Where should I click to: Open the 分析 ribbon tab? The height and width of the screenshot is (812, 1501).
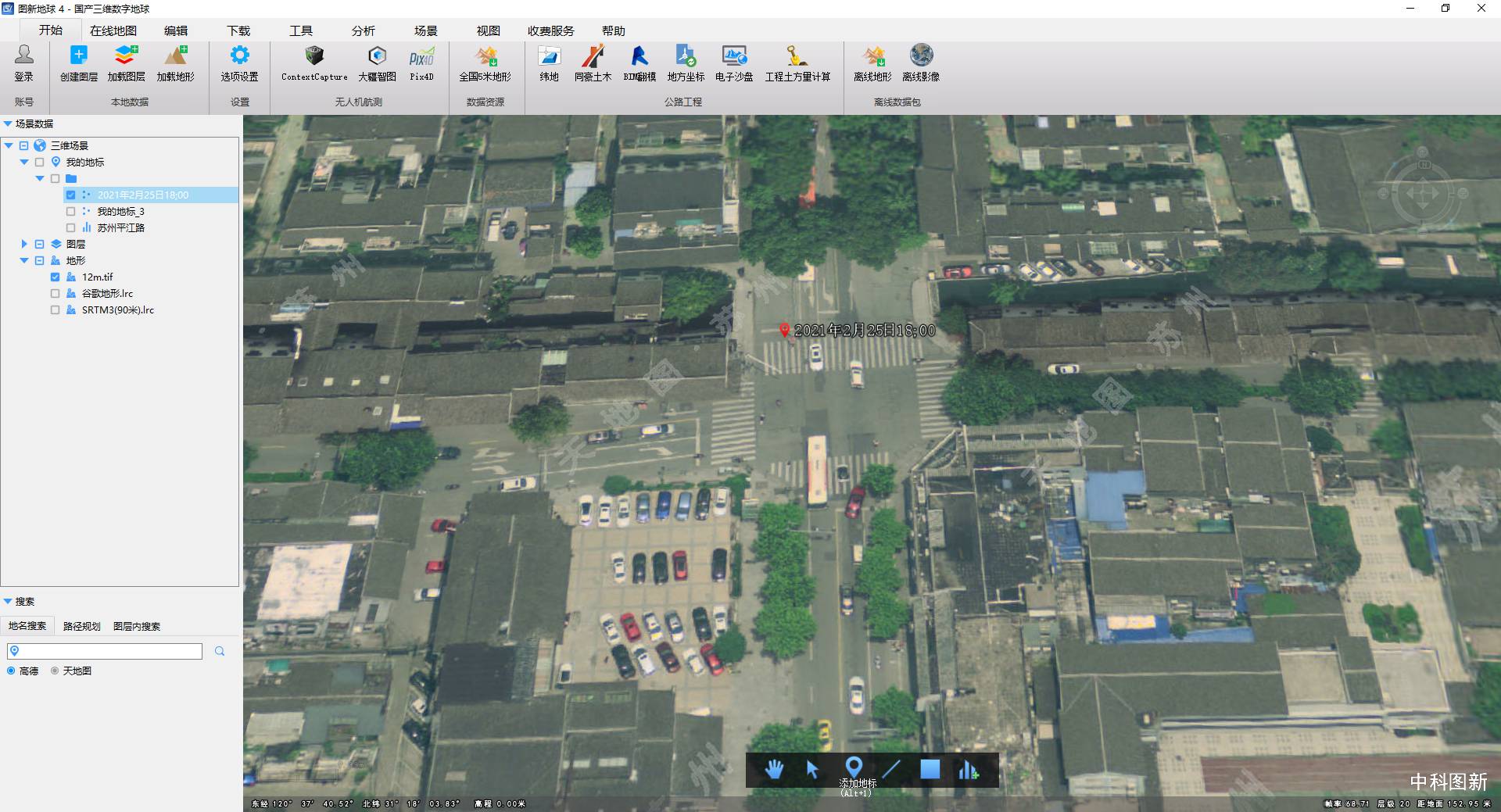point(364,30)
